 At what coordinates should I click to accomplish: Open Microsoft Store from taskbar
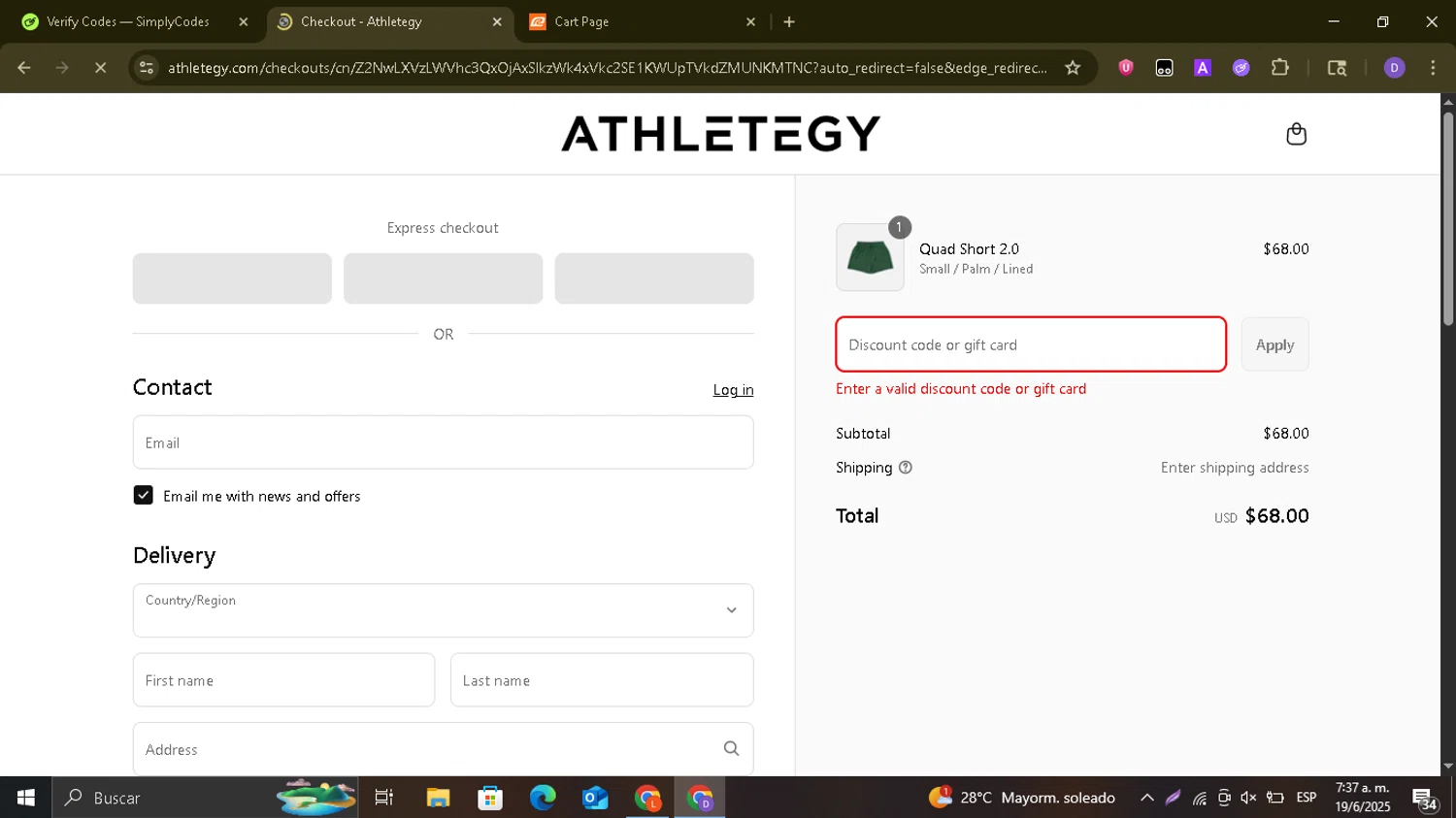tap(490, 798)
